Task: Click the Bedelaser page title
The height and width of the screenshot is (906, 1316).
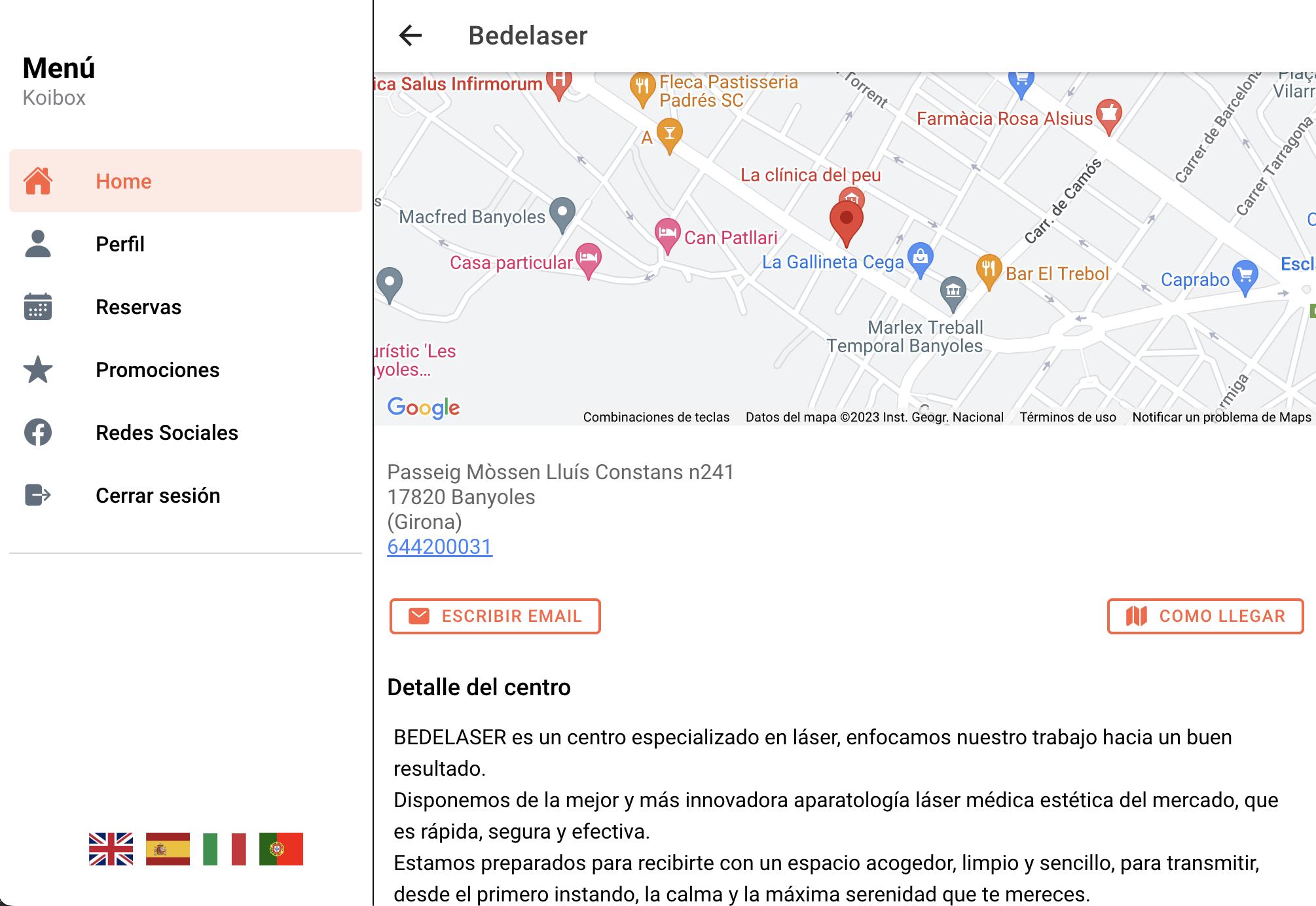Action: [x=528, y=35]
